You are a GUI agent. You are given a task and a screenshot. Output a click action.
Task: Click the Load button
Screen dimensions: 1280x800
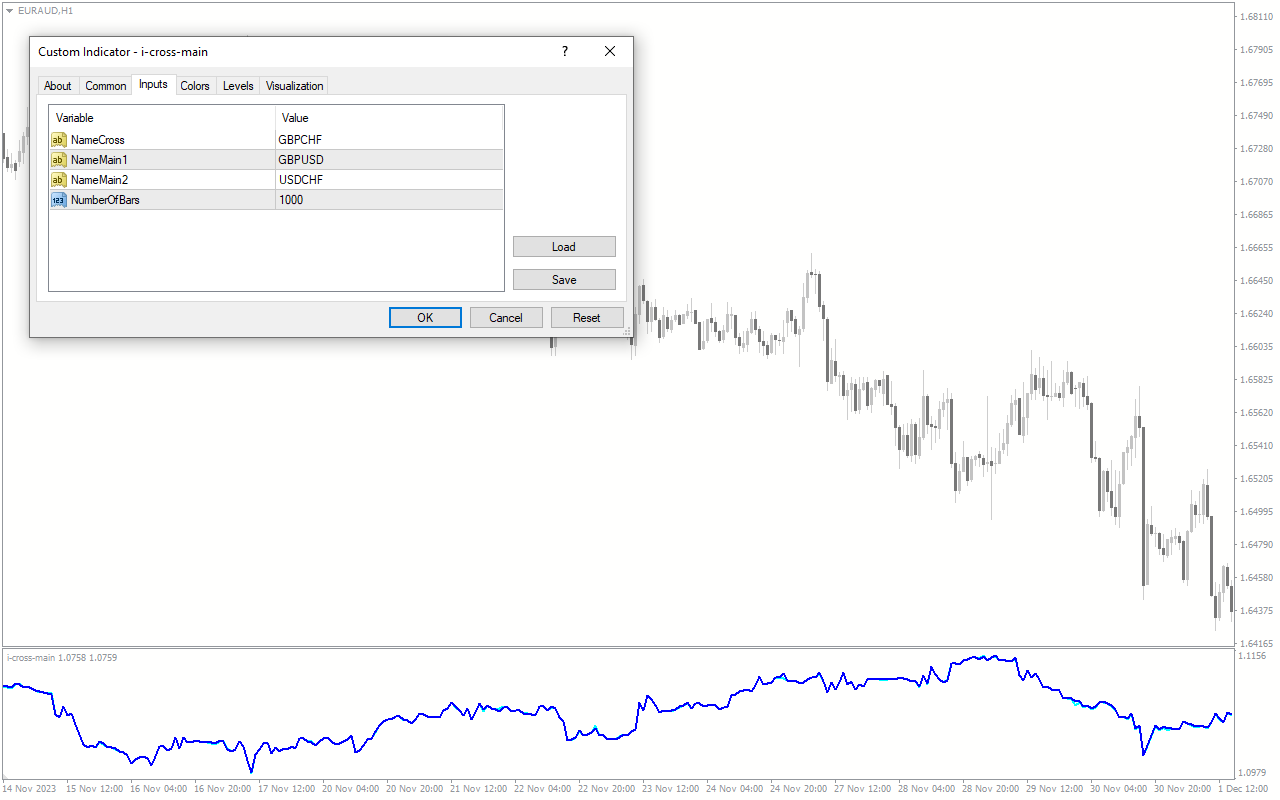(x=564, y=247)
